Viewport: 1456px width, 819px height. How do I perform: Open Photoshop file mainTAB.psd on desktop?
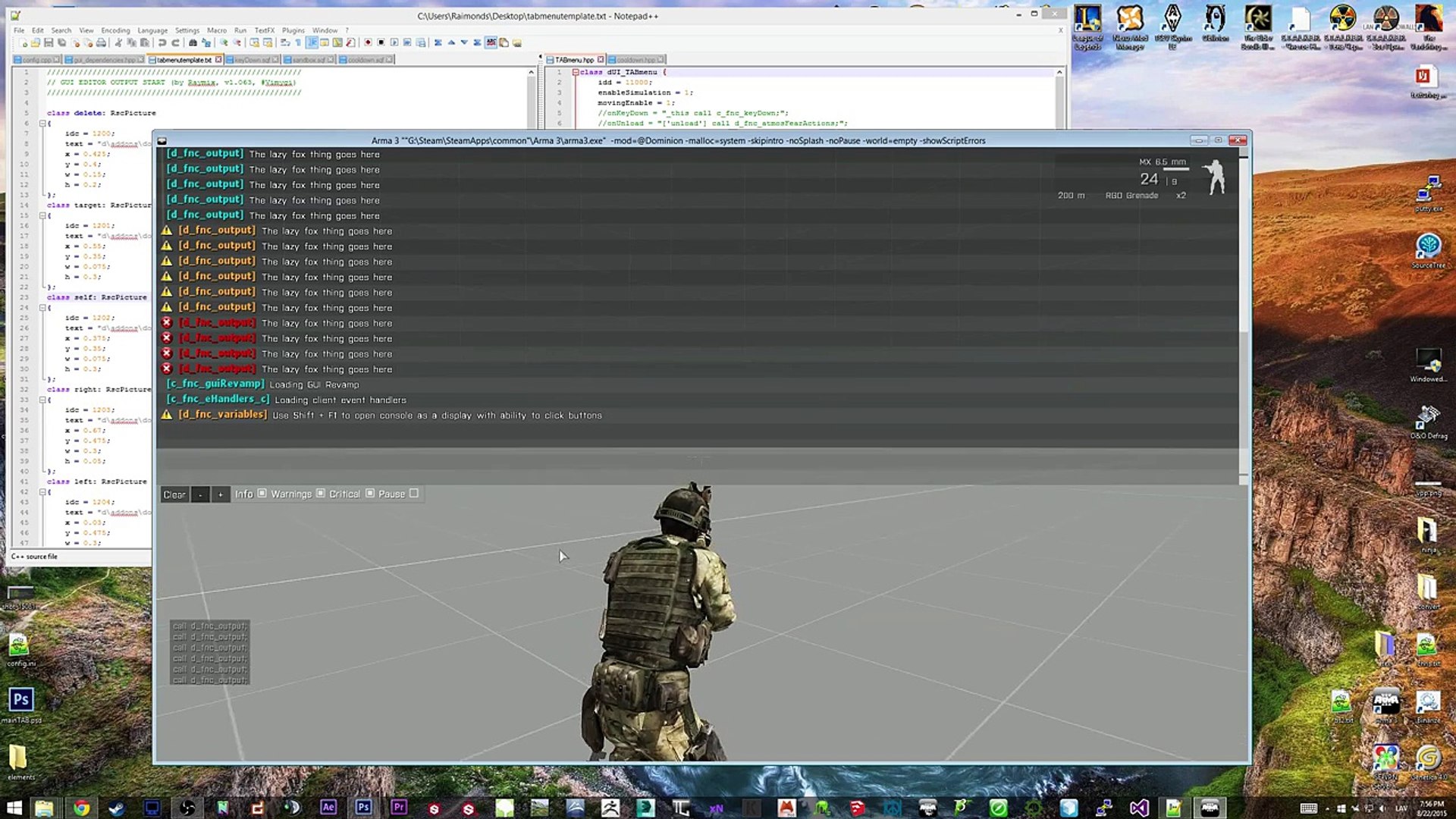coord(21,705)
